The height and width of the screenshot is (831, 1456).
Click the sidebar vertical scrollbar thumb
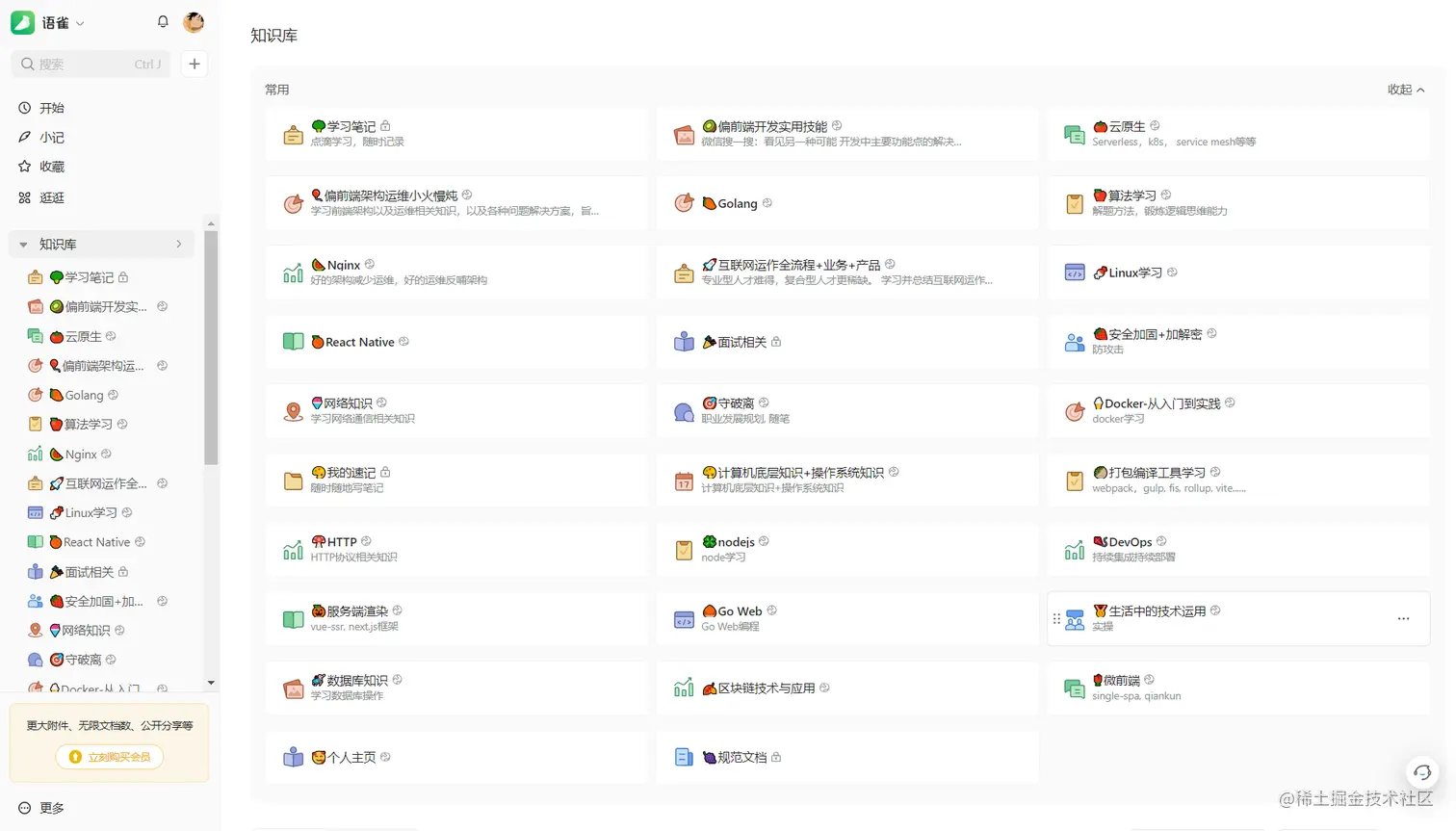pyautogui.click(x=211, y=348)
